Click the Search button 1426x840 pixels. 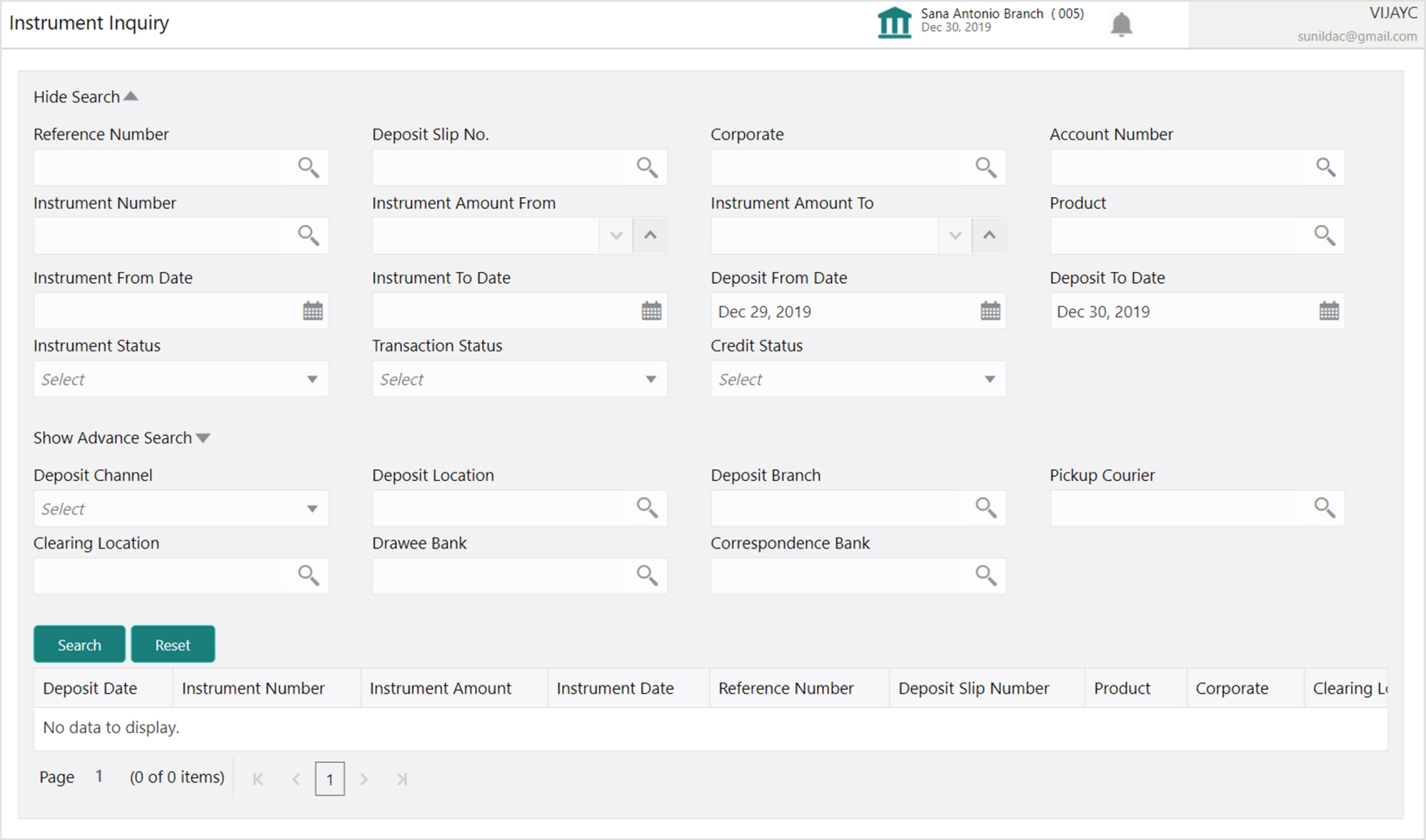point(79,645)
